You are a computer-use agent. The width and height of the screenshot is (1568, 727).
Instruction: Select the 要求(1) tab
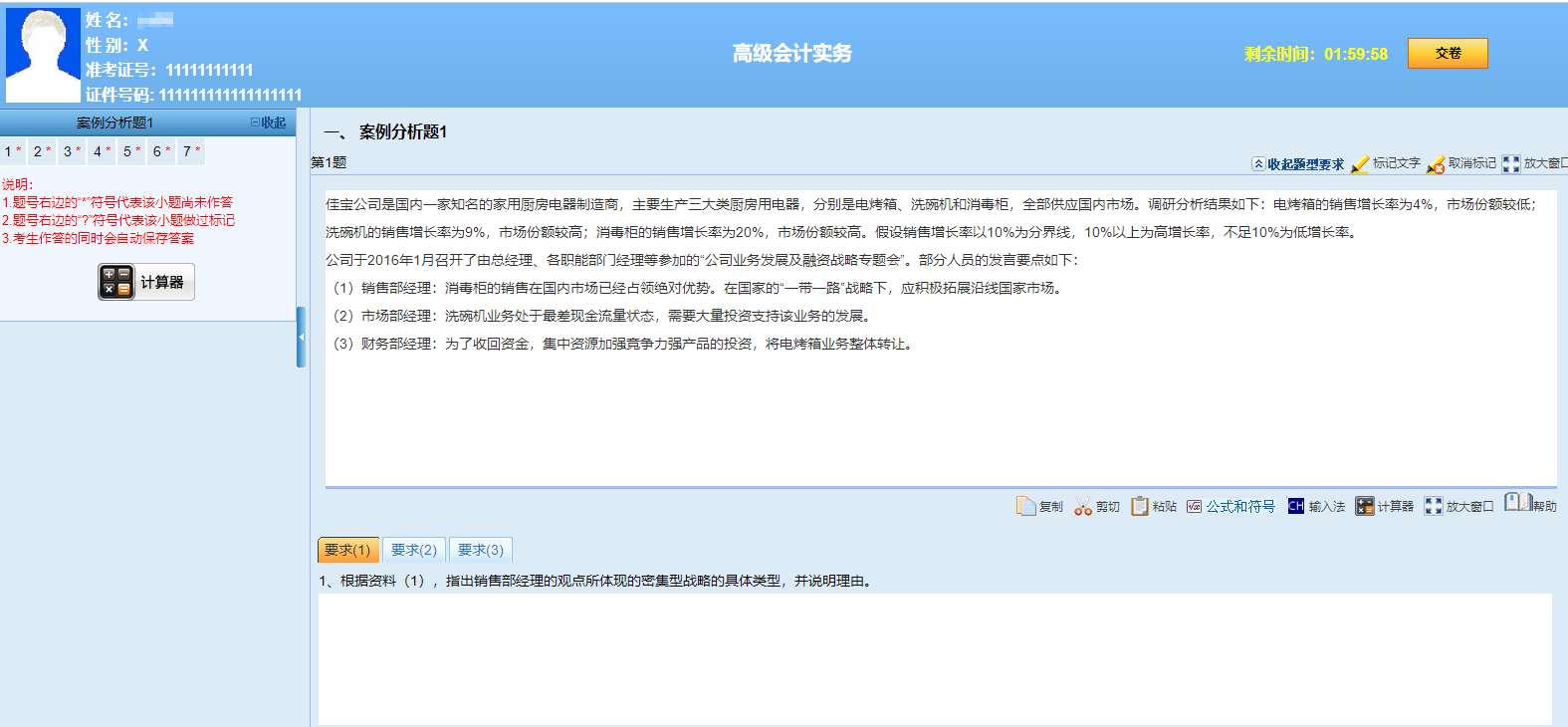pyautogui.click(x=347, y=550)
